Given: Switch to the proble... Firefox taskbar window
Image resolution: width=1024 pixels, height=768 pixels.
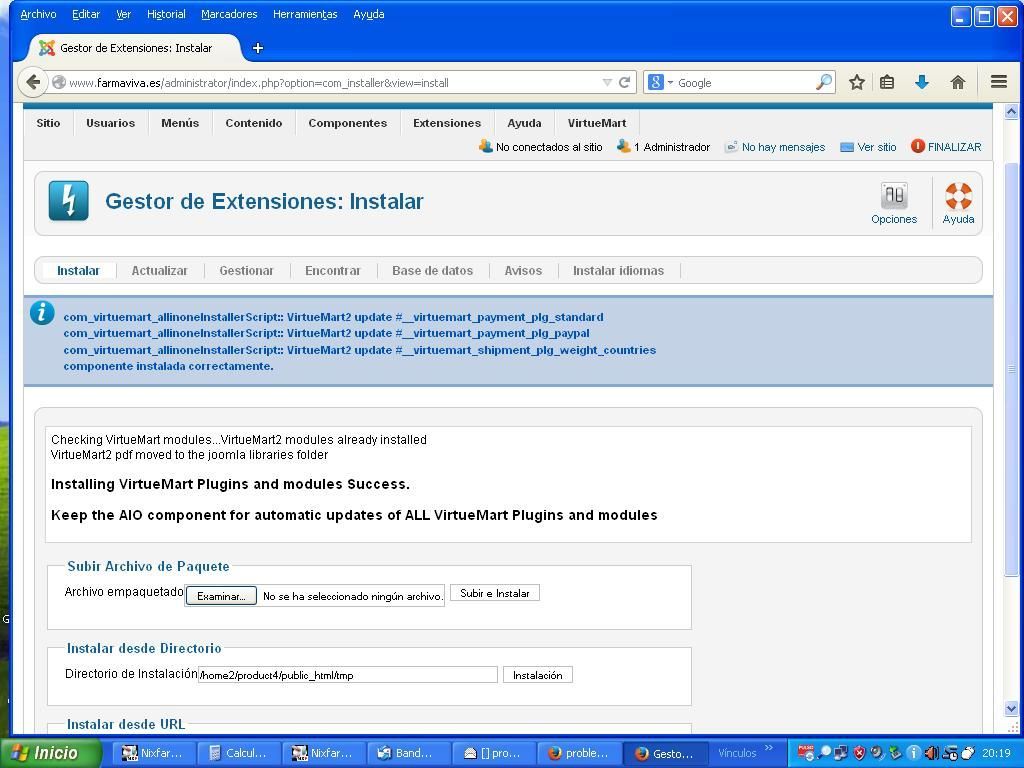Looking at the screenshot, I should (579, 753).
